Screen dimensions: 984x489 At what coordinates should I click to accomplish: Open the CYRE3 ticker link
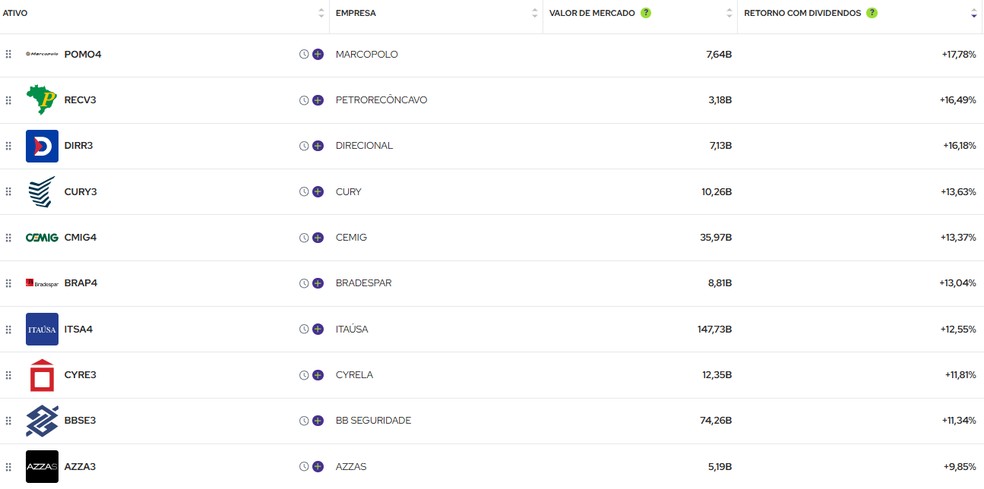point(80,375)
